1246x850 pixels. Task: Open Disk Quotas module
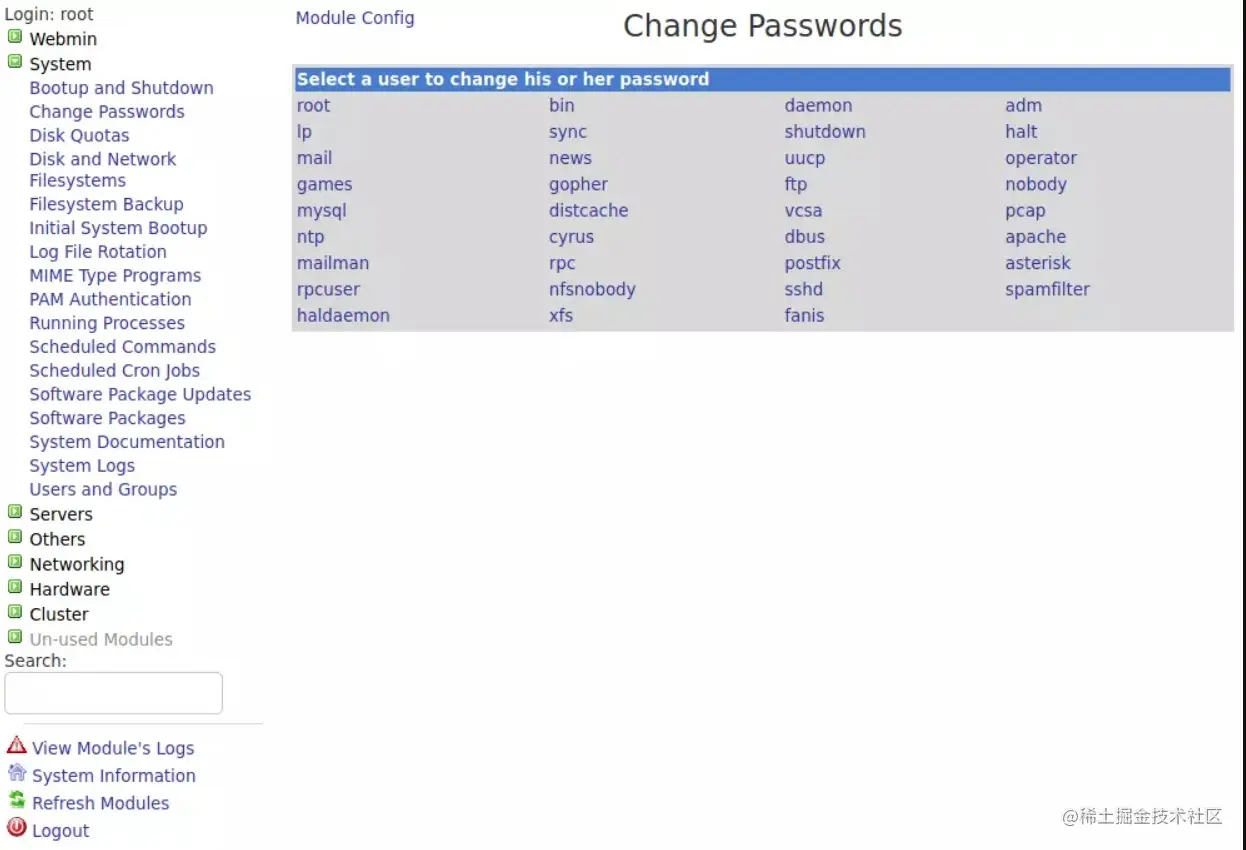79,135
